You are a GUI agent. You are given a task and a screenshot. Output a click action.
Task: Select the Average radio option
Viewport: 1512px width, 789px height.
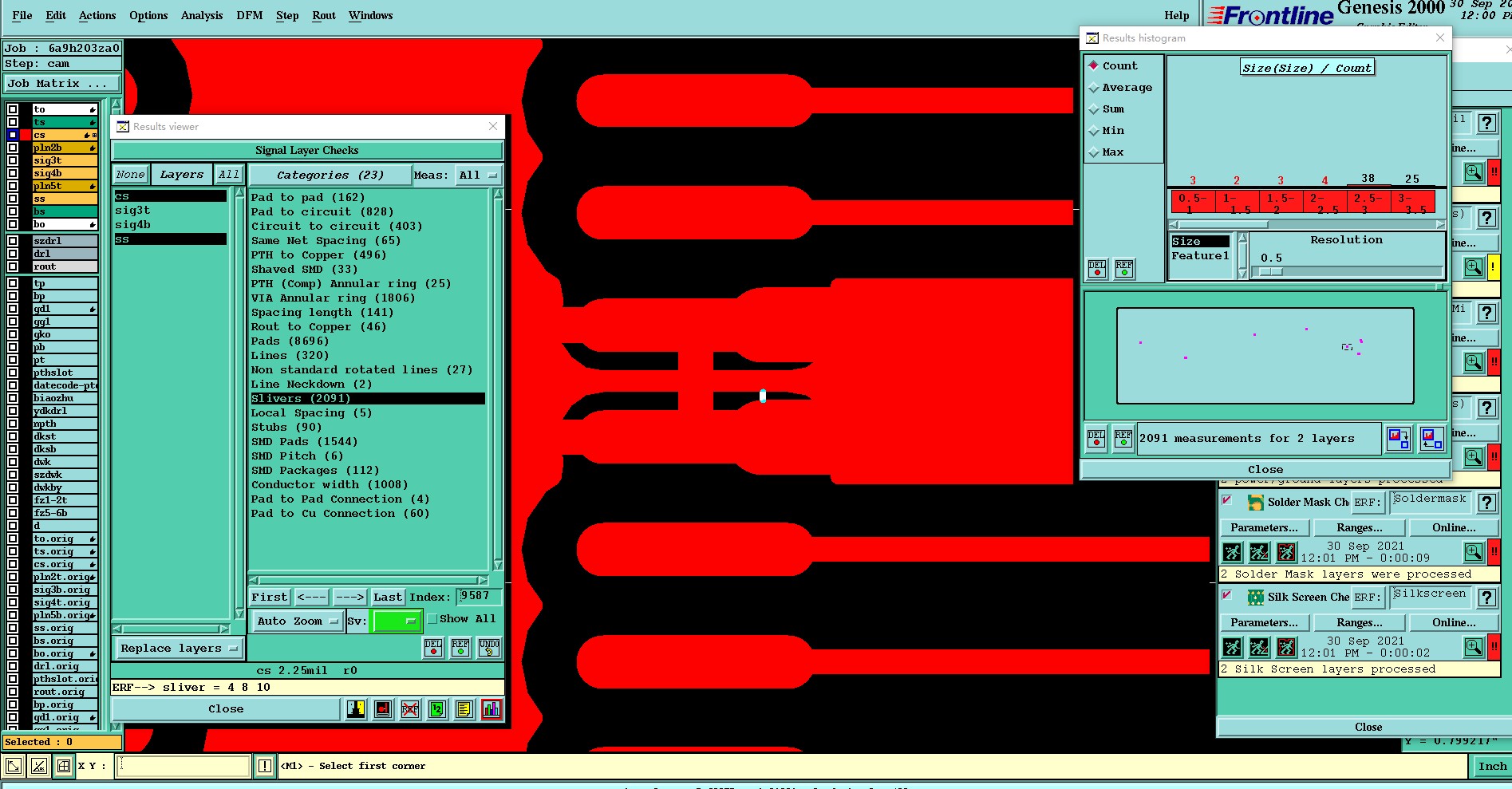point(1094,88)
